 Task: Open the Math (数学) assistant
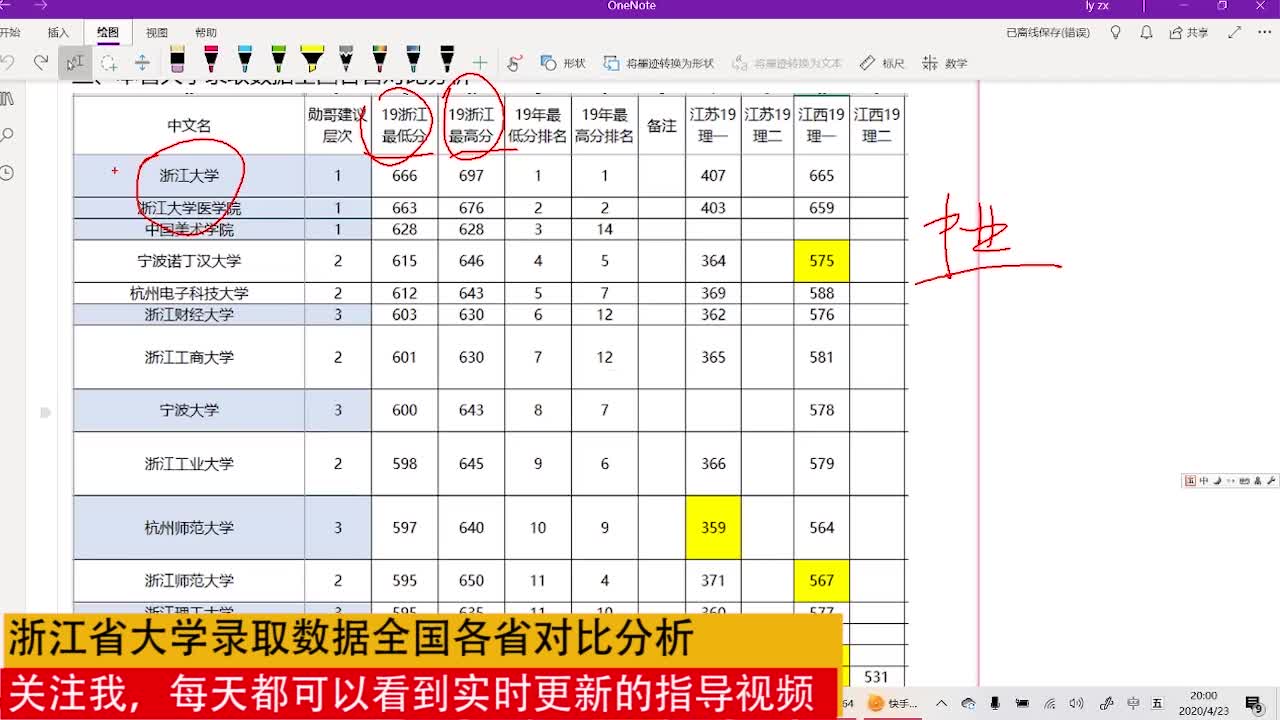(x=945, y=63)
